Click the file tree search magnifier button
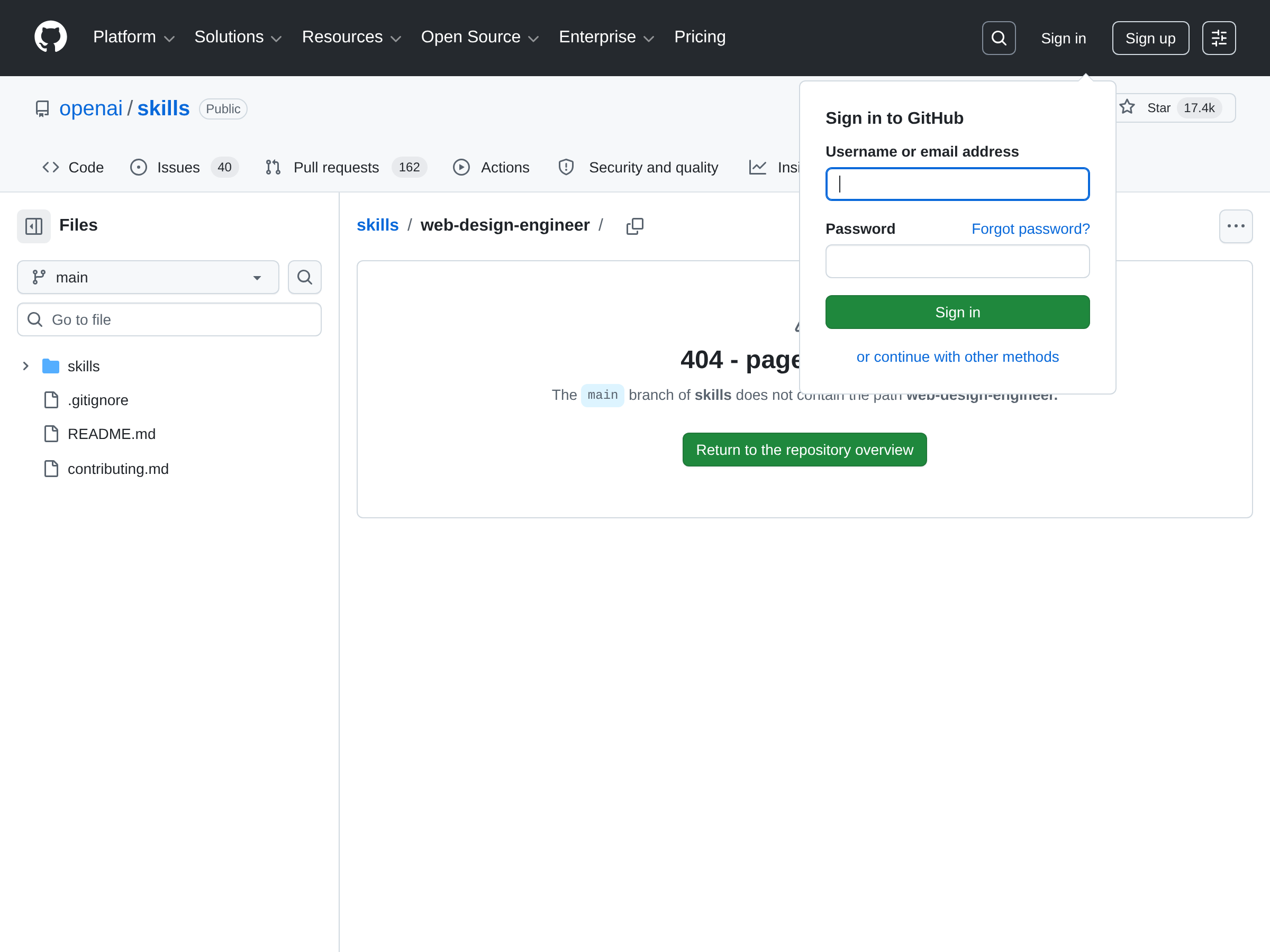Viewport: 1270px width, 952px height. click(x=304, y=277)
